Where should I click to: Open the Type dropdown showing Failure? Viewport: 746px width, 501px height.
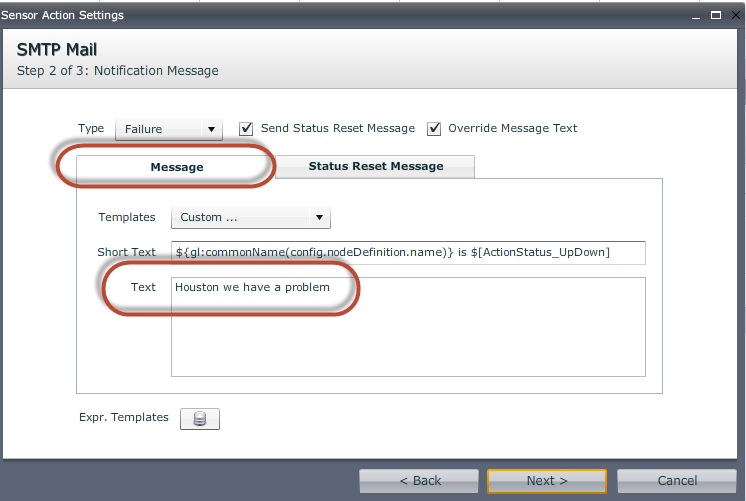(169, 129)
